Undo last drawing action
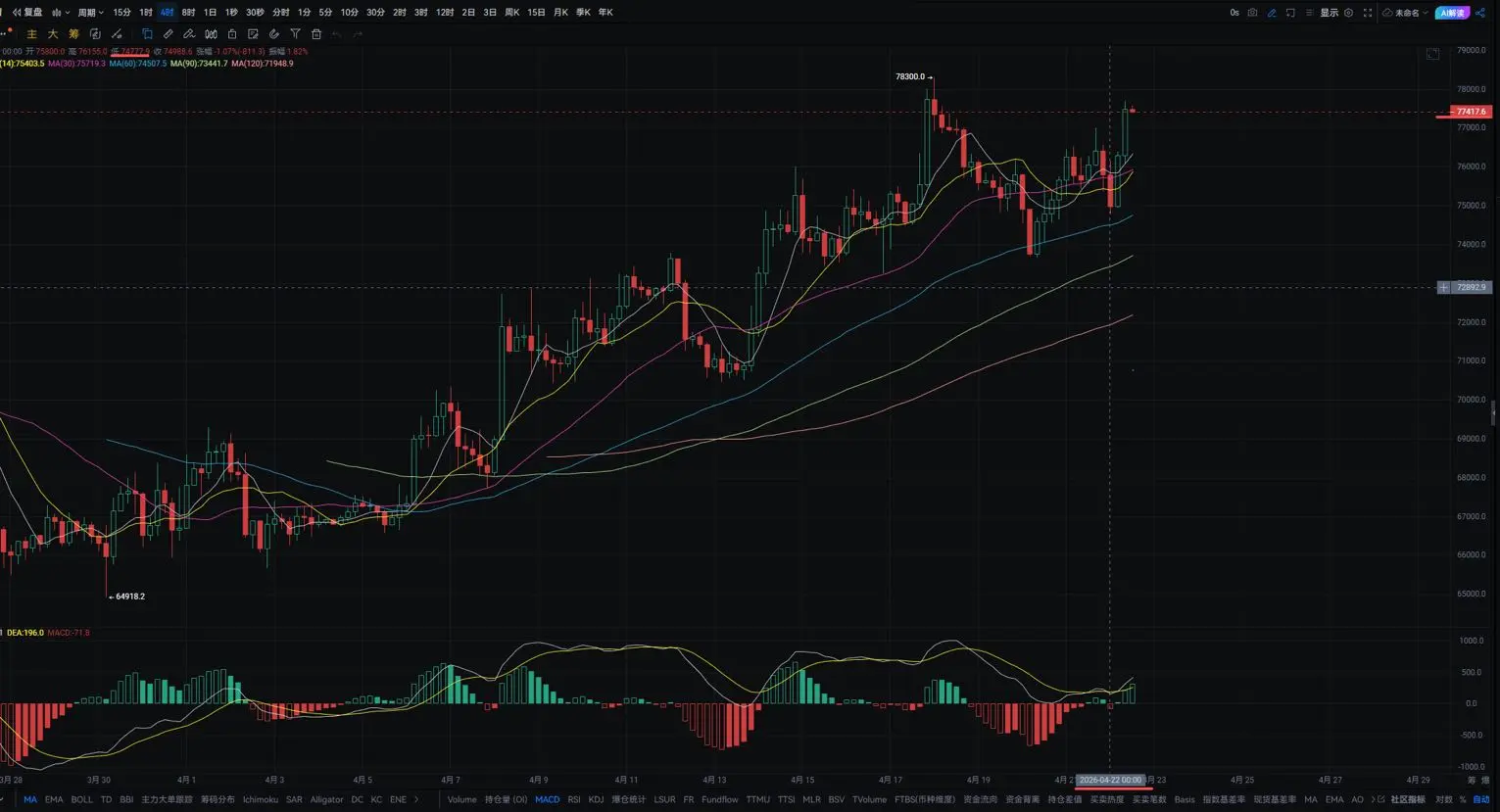This screenshot has height=812, width=1500. [x=336, y=34]
